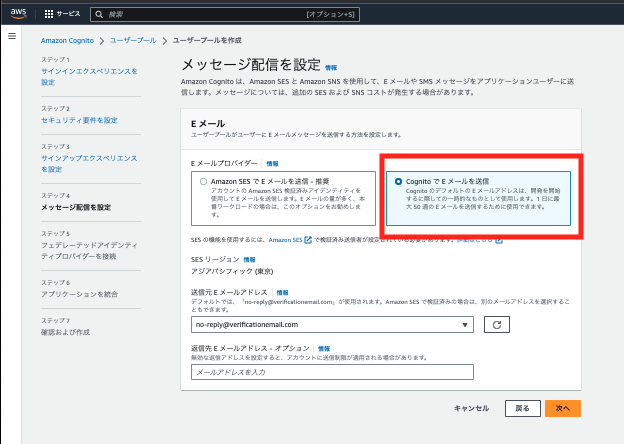Image resolution: width=624 pixels, height=444 pixels.
Task: Open step 3 サインアップエクスペリエンスを設定
Action: 89,164
